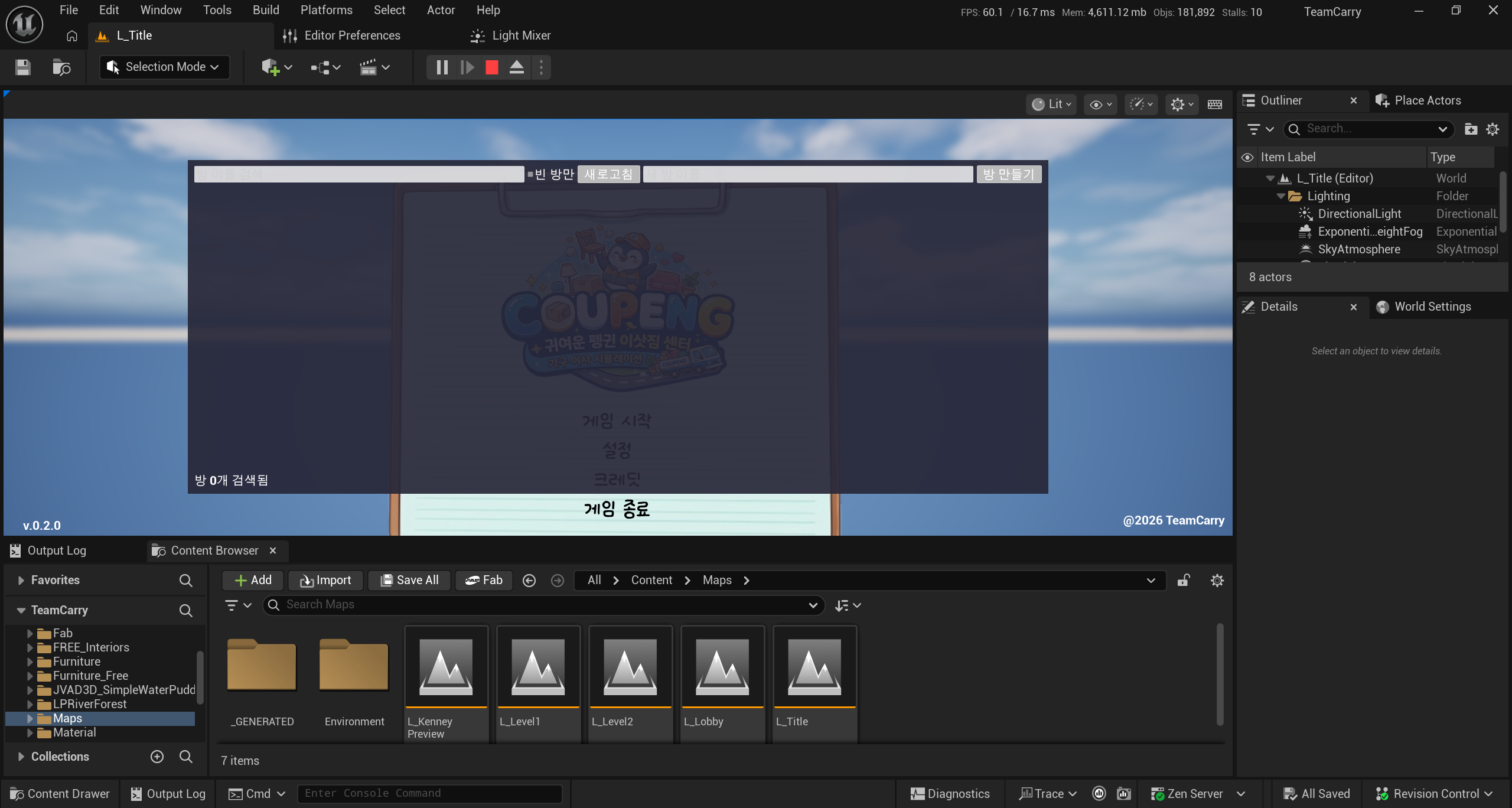Expand the Favorites section
The width and height of the screenshot is (1512, 808).
click(21, 581)
